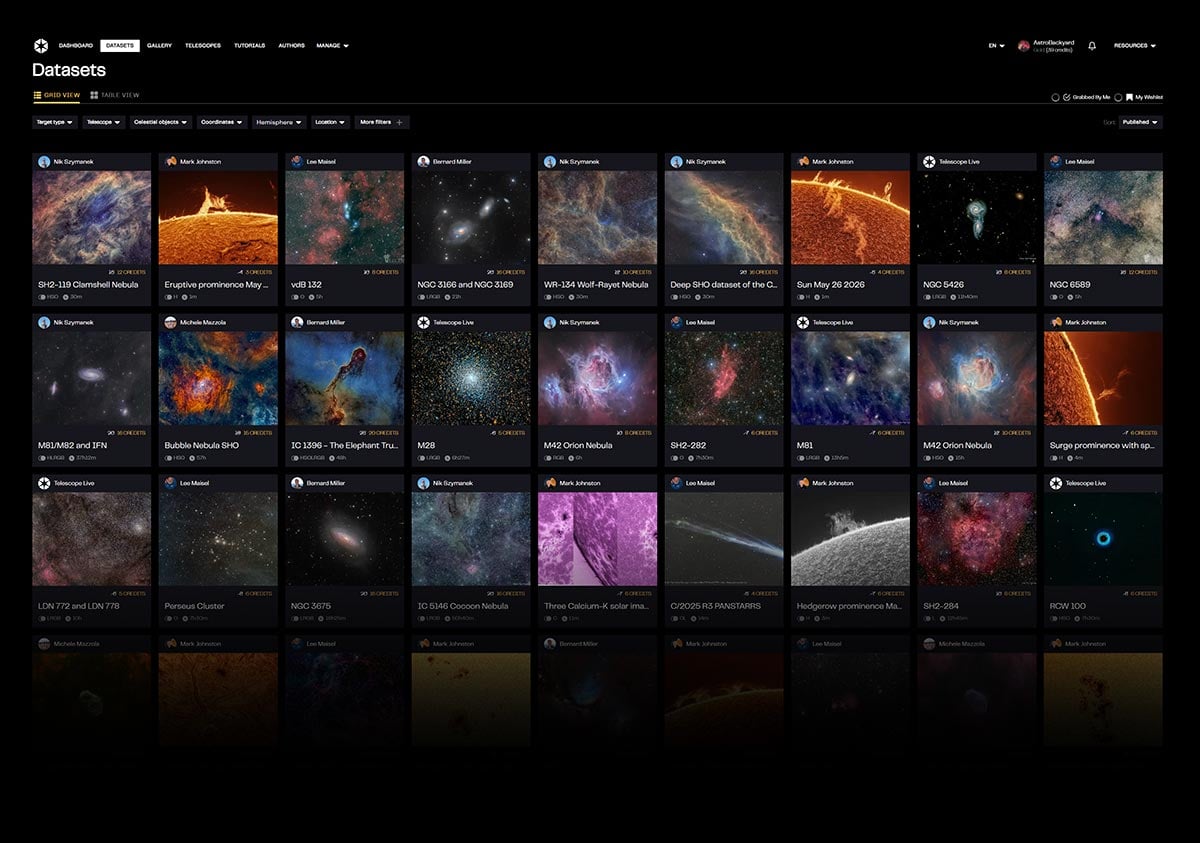Open the Coordinates filter dropdown

click(221, 122)
